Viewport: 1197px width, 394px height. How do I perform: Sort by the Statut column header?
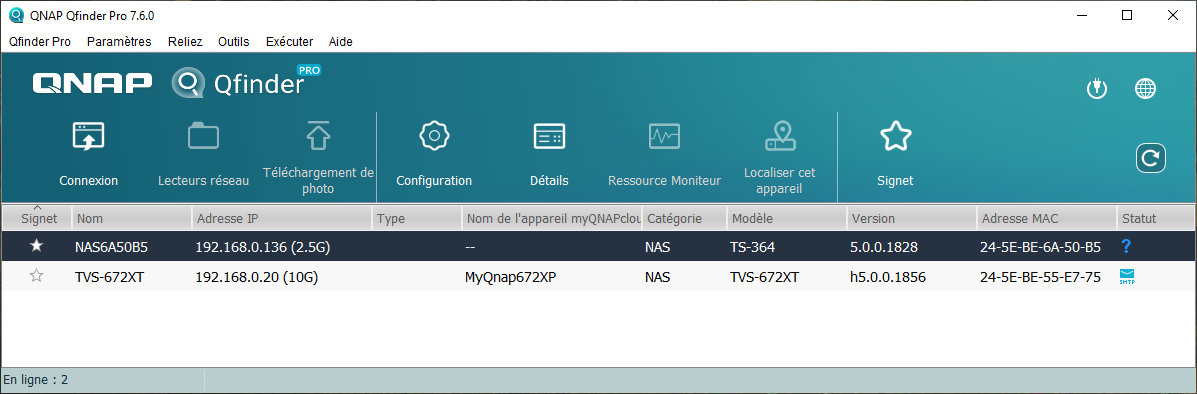pos(1157,218)
